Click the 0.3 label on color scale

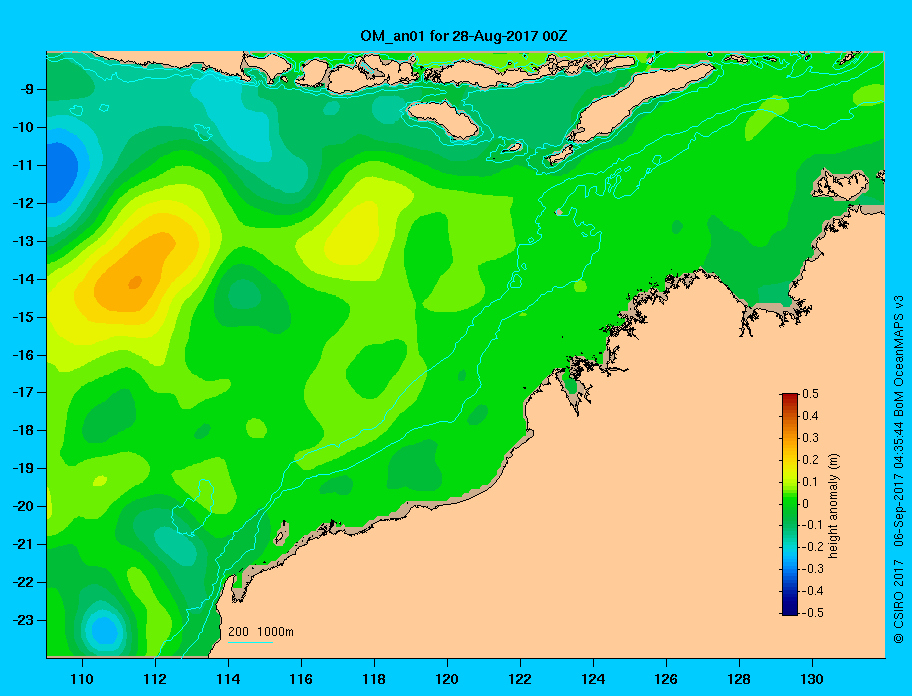coord(811,438)
